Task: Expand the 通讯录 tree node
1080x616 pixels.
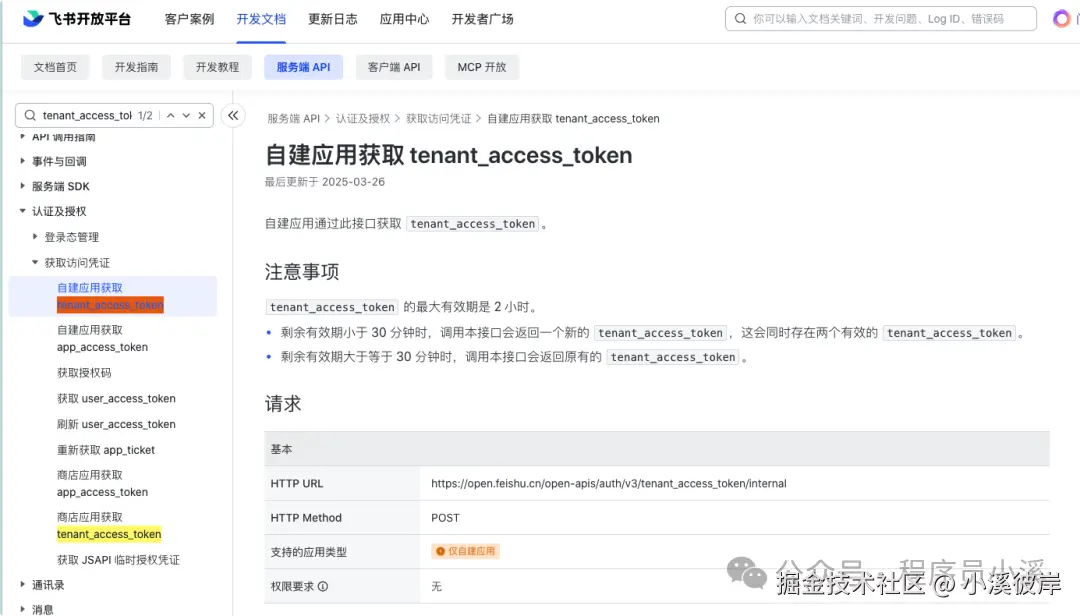Action: [x=23, y=584]
